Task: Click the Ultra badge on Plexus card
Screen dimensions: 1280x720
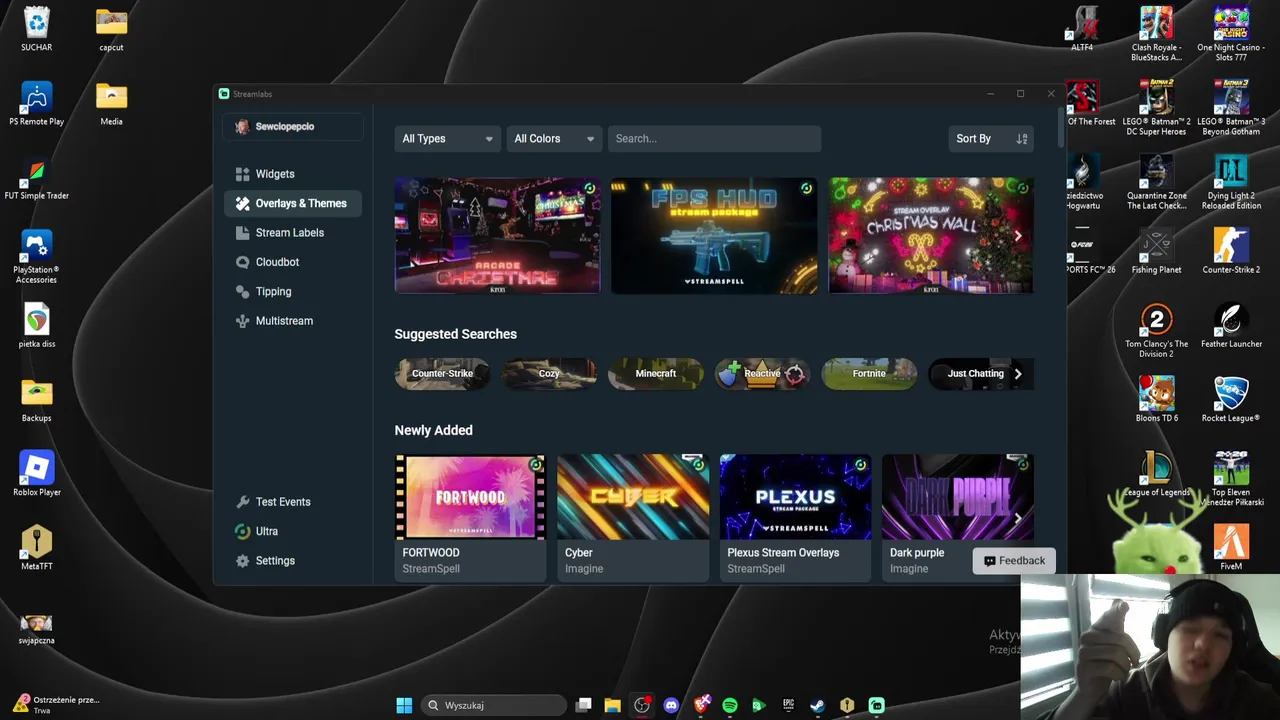Action: click(860, 465)
